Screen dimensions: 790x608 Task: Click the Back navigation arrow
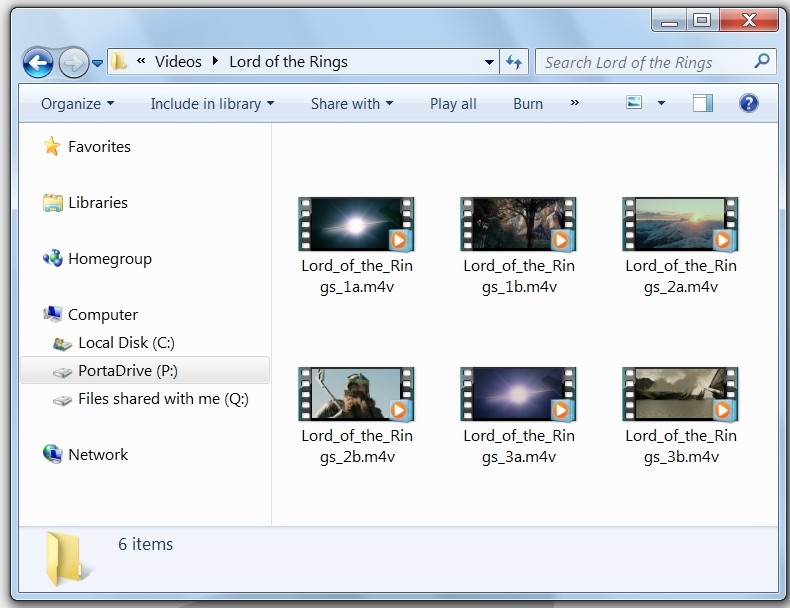pyautogui.click(x=38, y=63)
